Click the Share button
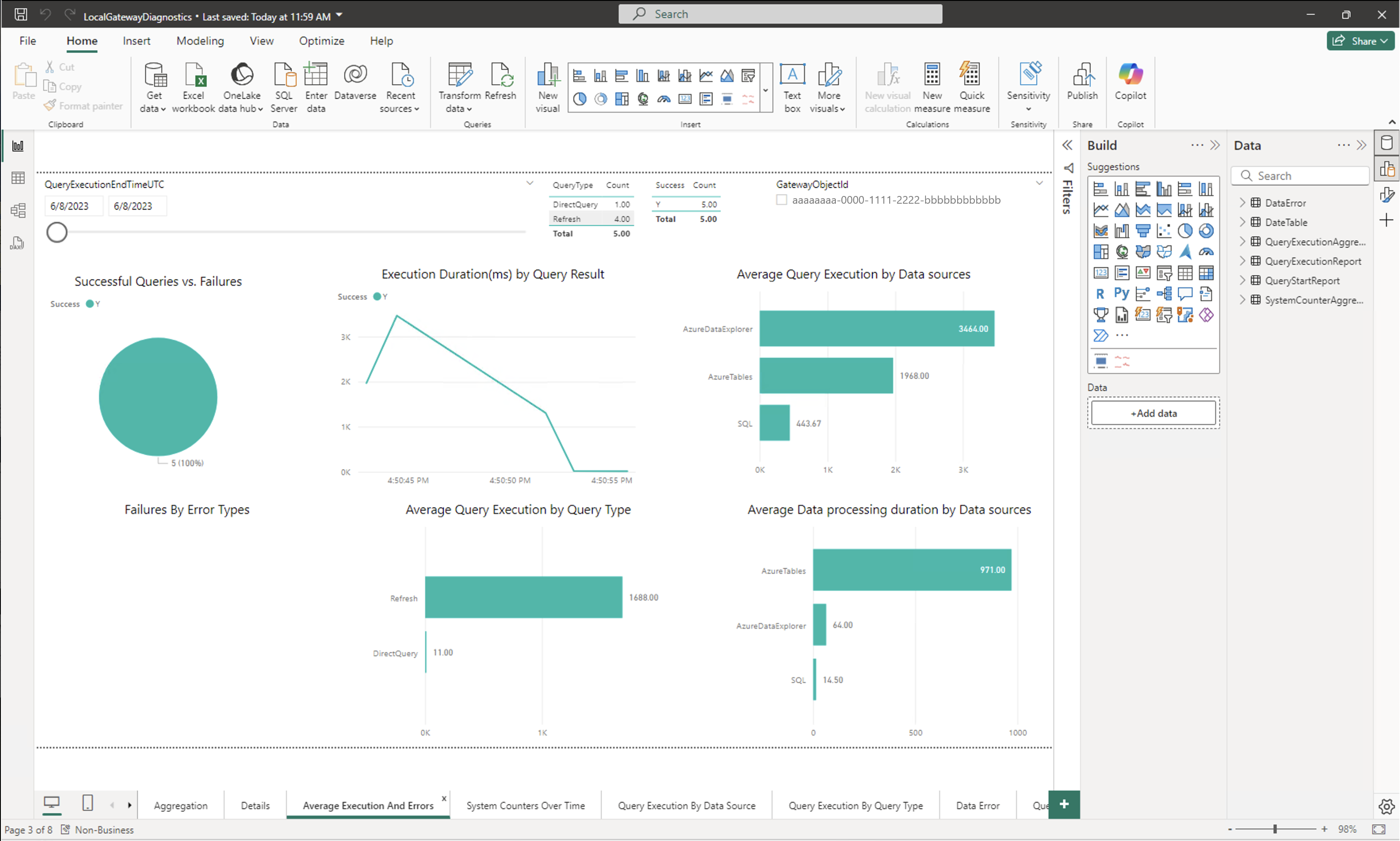 (1359, 41)
